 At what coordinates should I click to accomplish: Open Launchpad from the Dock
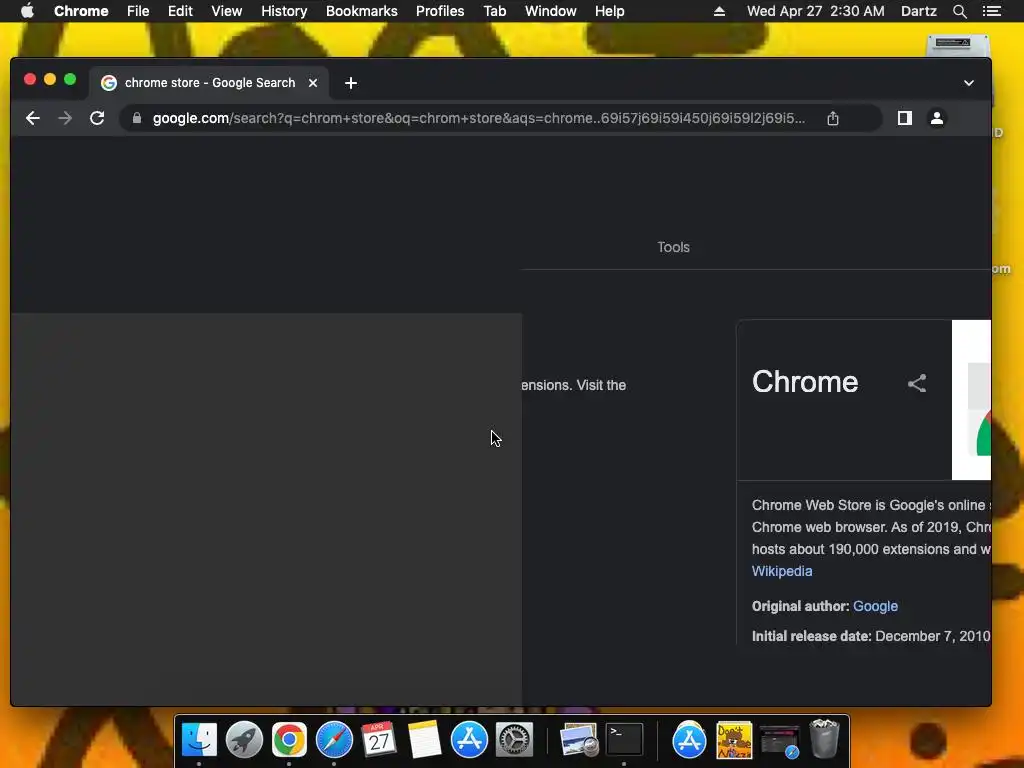(x=244, y=740)
